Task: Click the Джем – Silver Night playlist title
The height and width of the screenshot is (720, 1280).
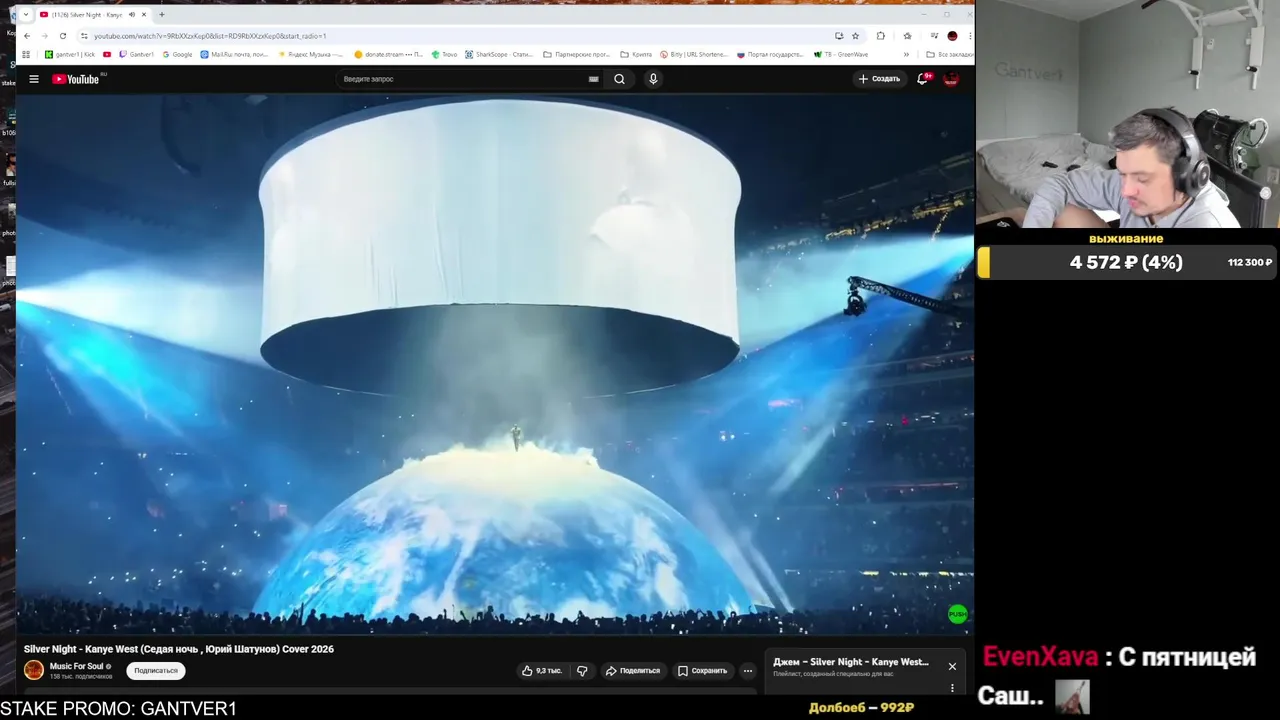Action: pos(851,662)
